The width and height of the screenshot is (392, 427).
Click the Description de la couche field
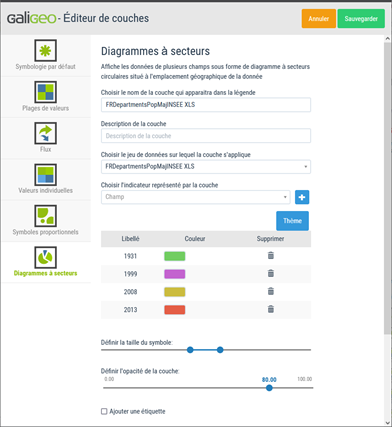206,136
